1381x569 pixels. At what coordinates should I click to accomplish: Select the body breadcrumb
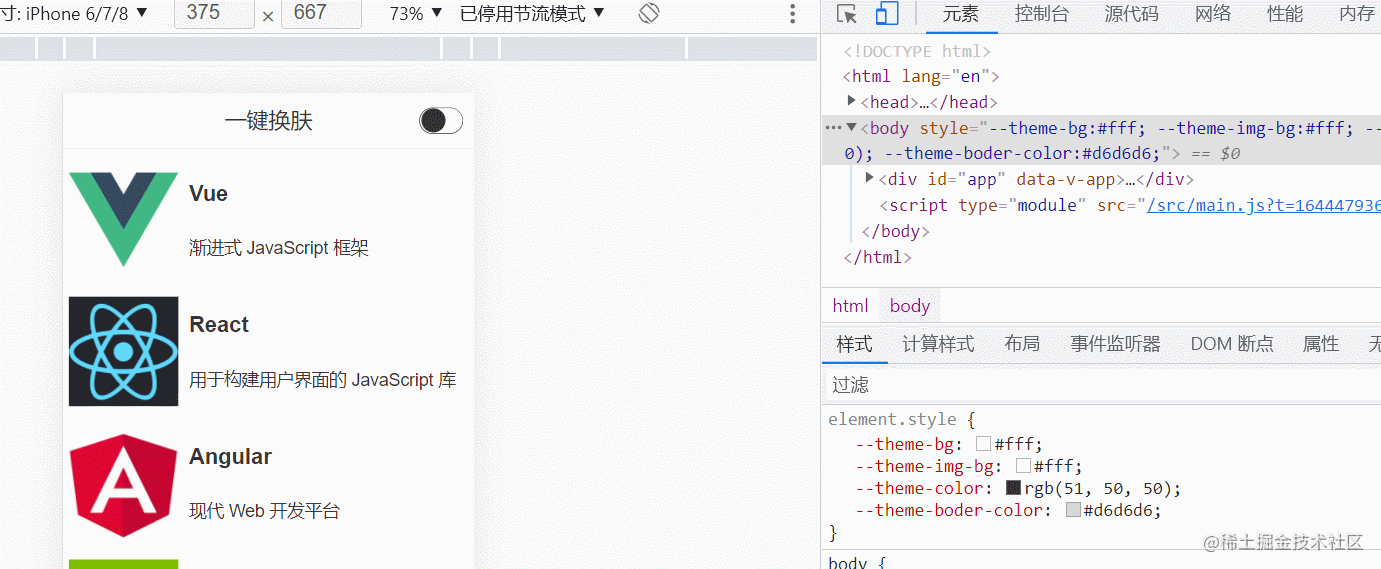(910, 306)
